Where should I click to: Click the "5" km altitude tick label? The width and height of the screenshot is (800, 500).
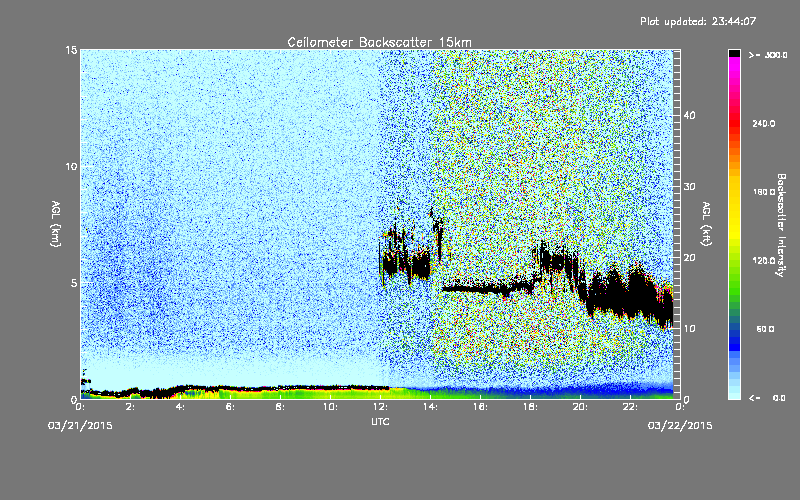[x=73, y=283]
